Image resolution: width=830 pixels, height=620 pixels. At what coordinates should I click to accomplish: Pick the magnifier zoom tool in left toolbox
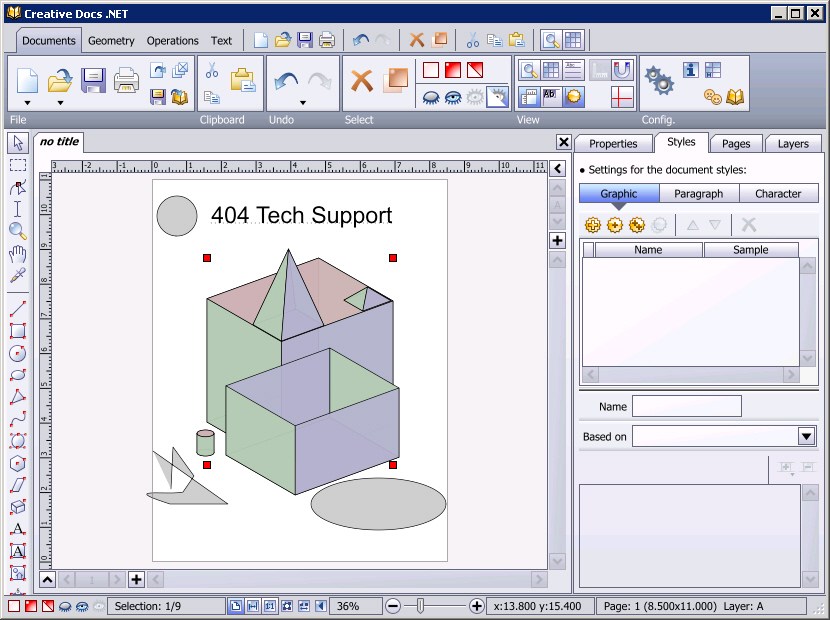pyautogui.click(x=17, y=231)
